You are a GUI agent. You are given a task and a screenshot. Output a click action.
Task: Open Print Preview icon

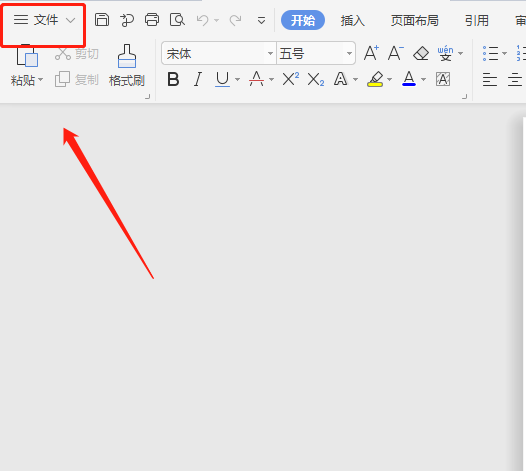coord(177,20)
